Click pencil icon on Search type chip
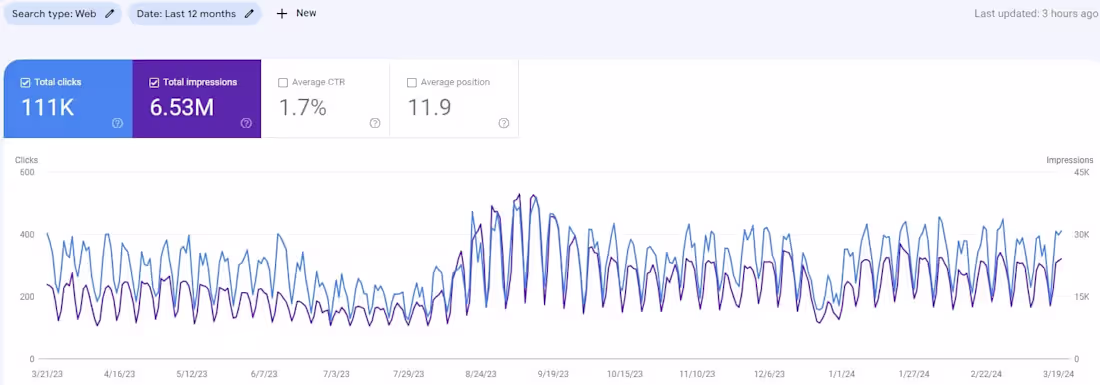This screenshot has height=385, width=1100. tap(109, 13)
